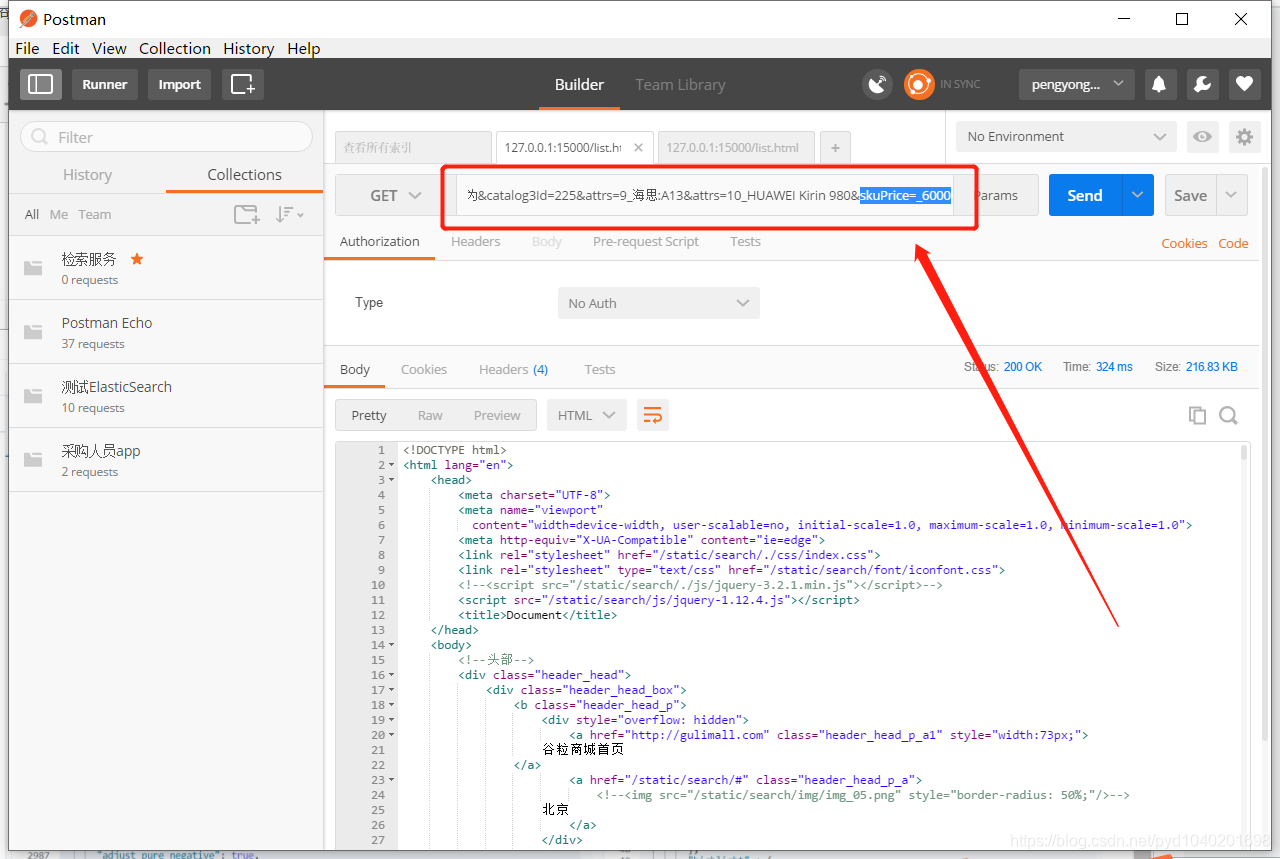The height and width of the screenshot is (859, 1280).
Task: Switch response view to Preview
Action: [497, 415]
